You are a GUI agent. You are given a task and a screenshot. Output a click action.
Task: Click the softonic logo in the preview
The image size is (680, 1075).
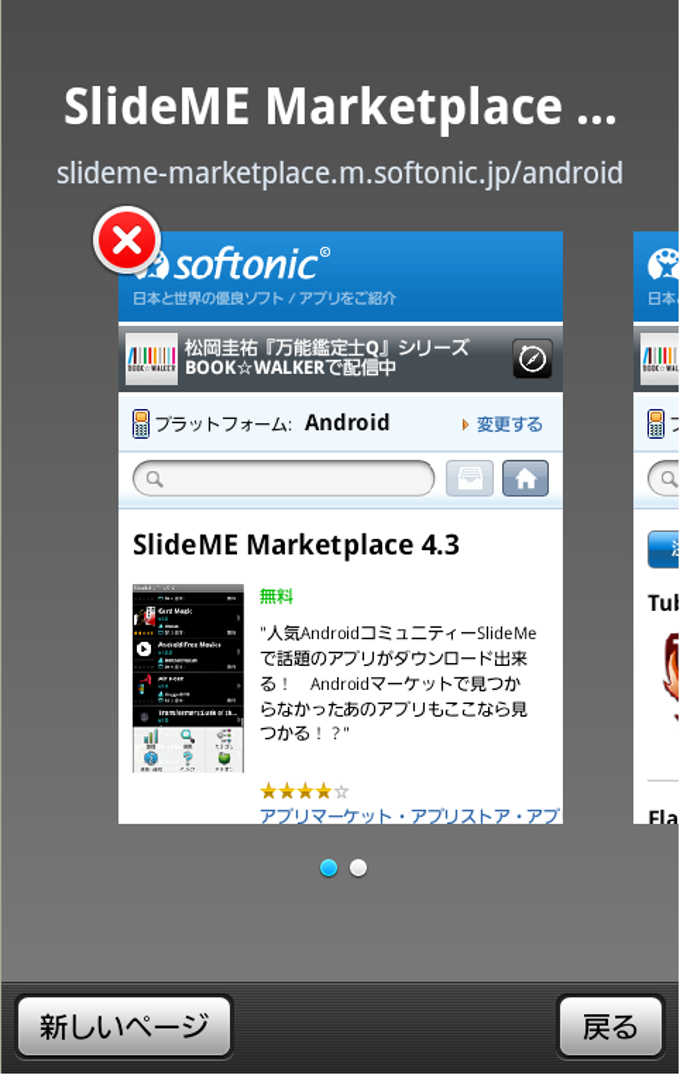coord(233,265)
